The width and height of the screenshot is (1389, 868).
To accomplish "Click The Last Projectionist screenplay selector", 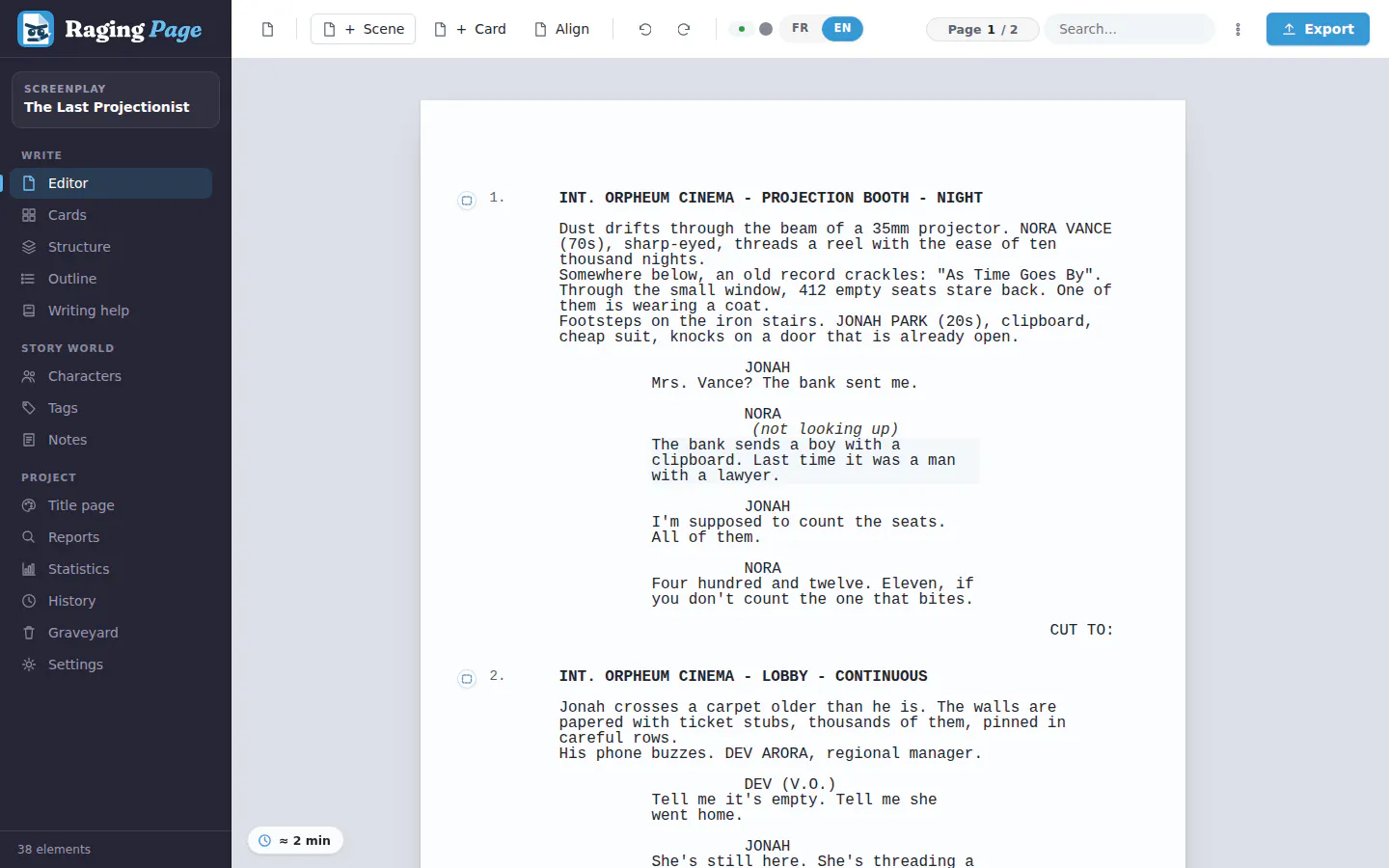I will click(116, 99).
